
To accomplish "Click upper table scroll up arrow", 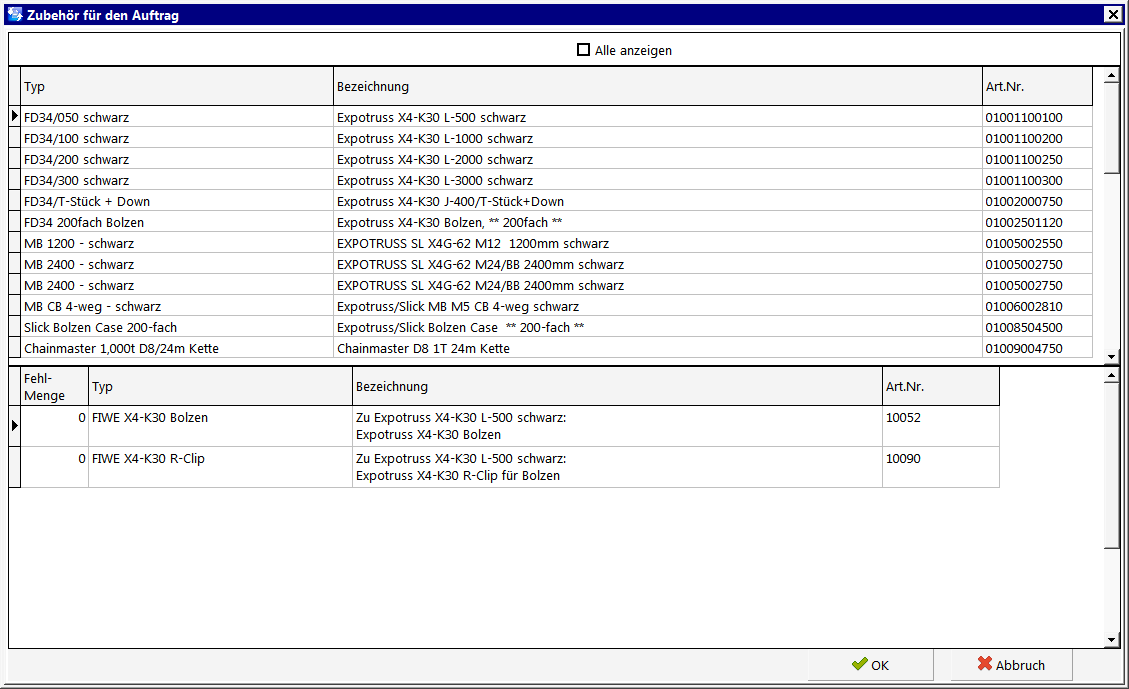I will coord(1112,75).
